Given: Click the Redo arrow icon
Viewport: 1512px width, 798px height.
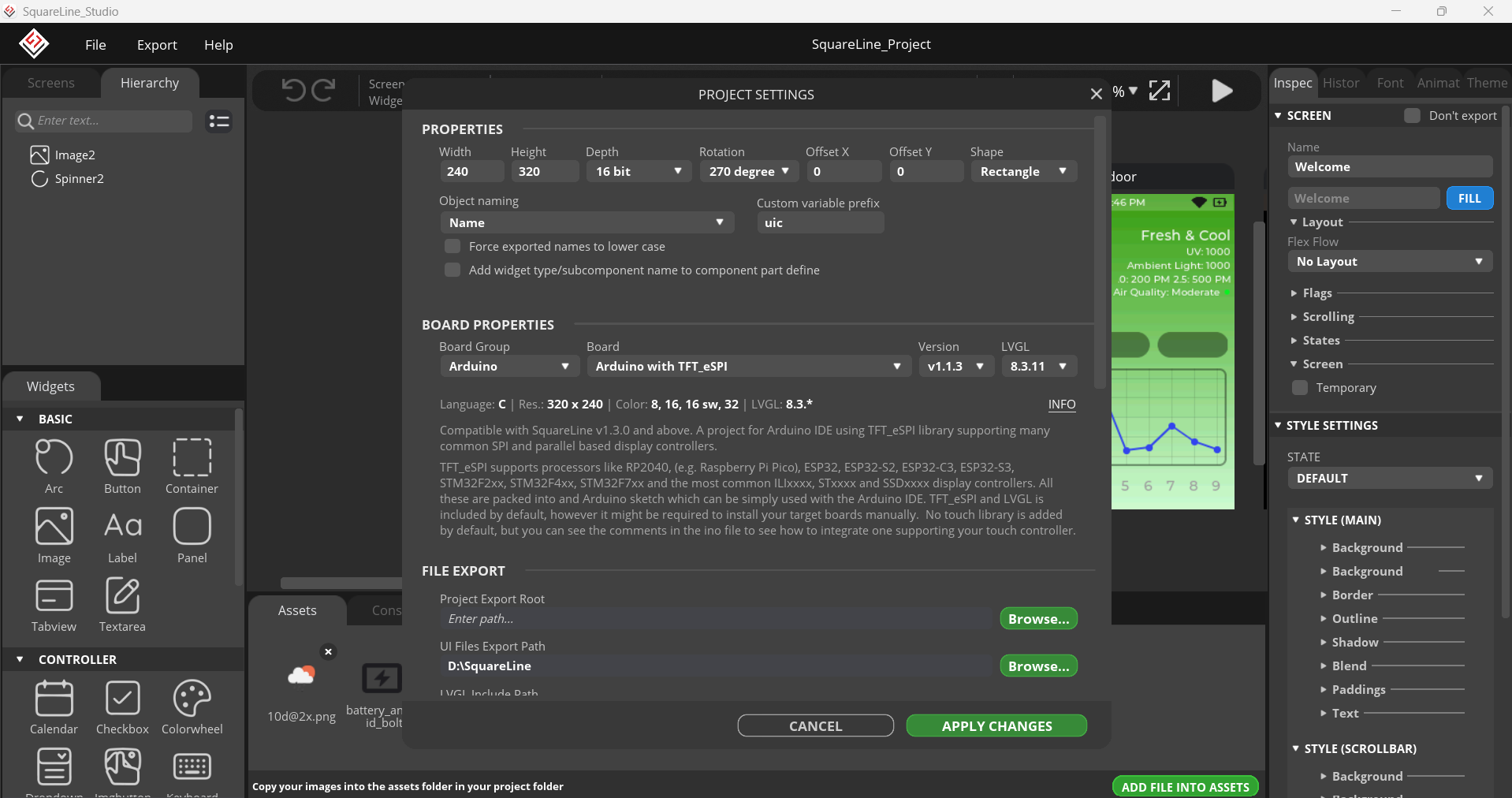Looking at the screenshot, I should [323, 90].
